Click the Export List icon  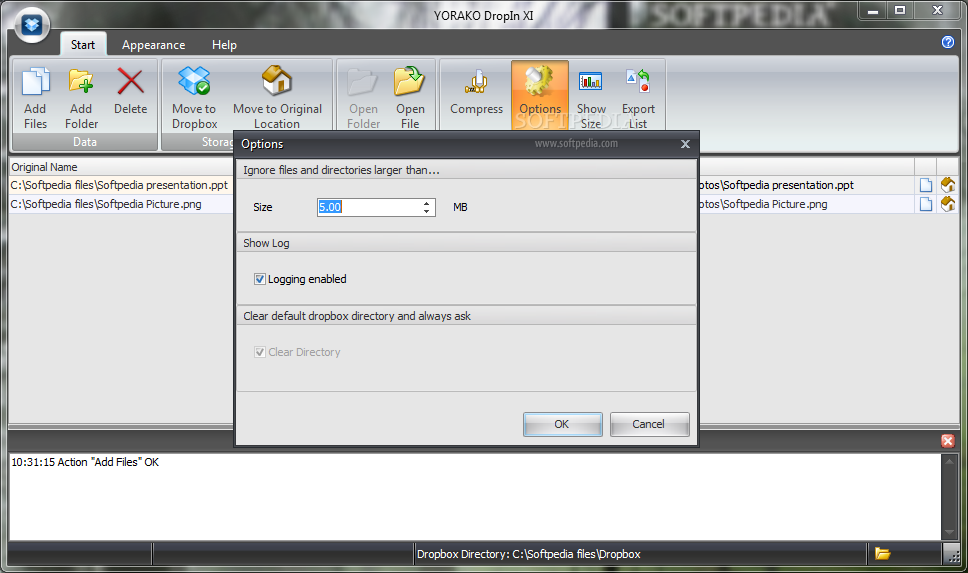click(x=638, y=81)
